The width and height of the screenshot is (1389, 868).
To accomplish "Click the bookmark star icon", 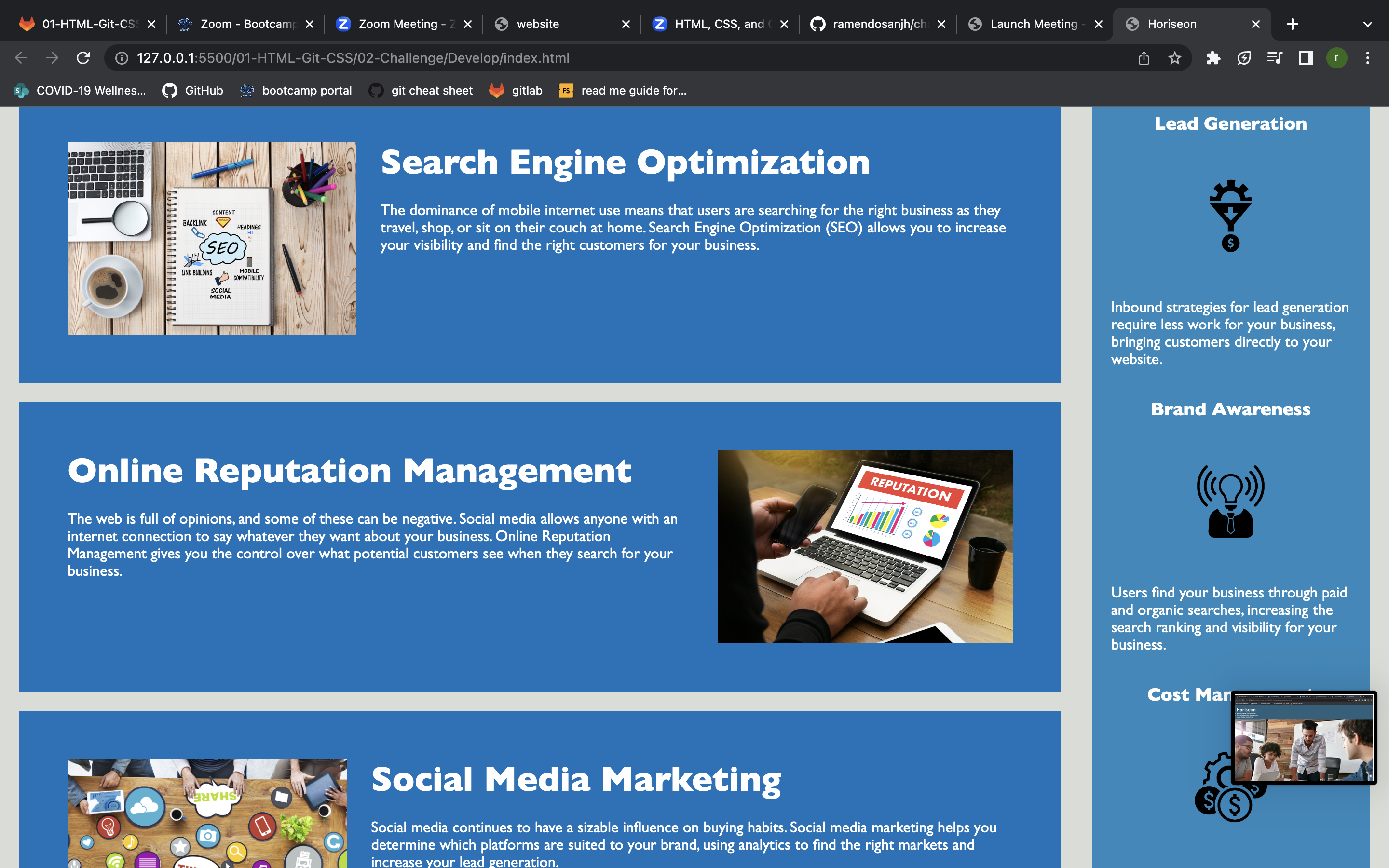I will [1174, 58].
